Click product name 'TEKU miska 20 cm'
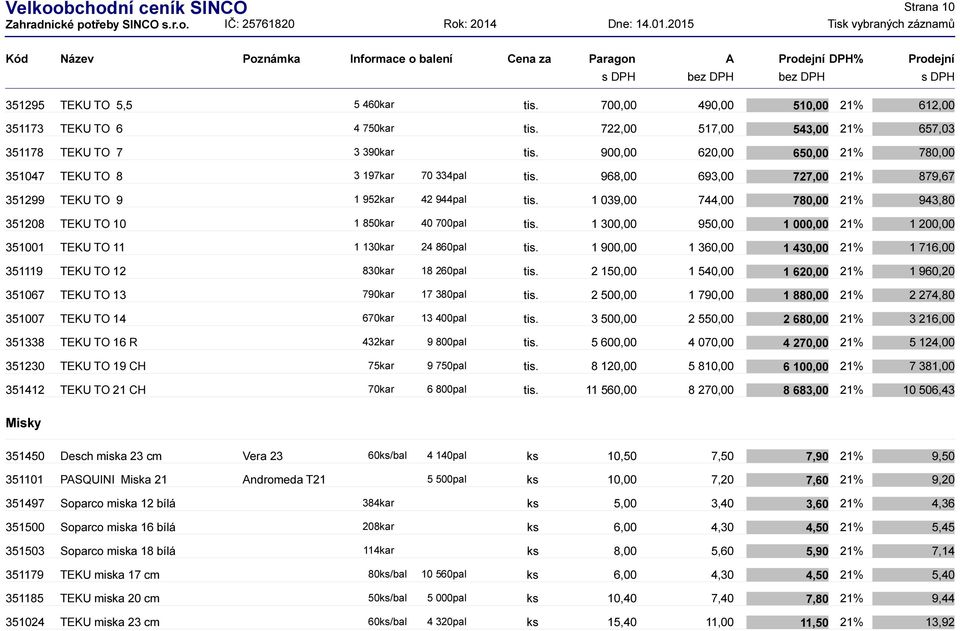This screenshot has height=631, width=960. [x=110, y=599]
